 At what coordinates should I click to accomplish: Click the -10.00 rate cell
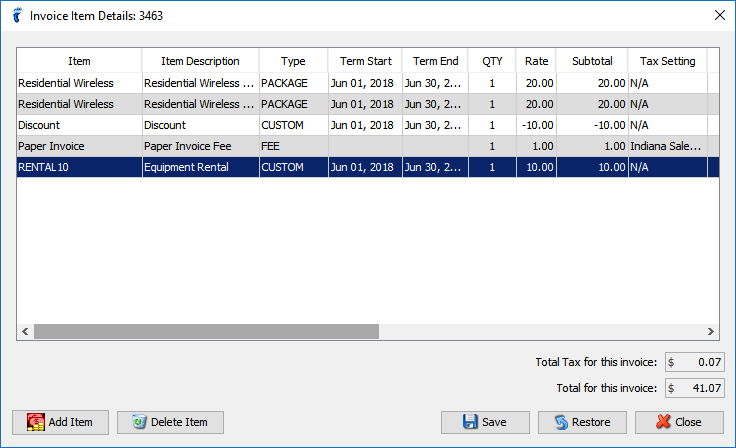click(537, 125)
